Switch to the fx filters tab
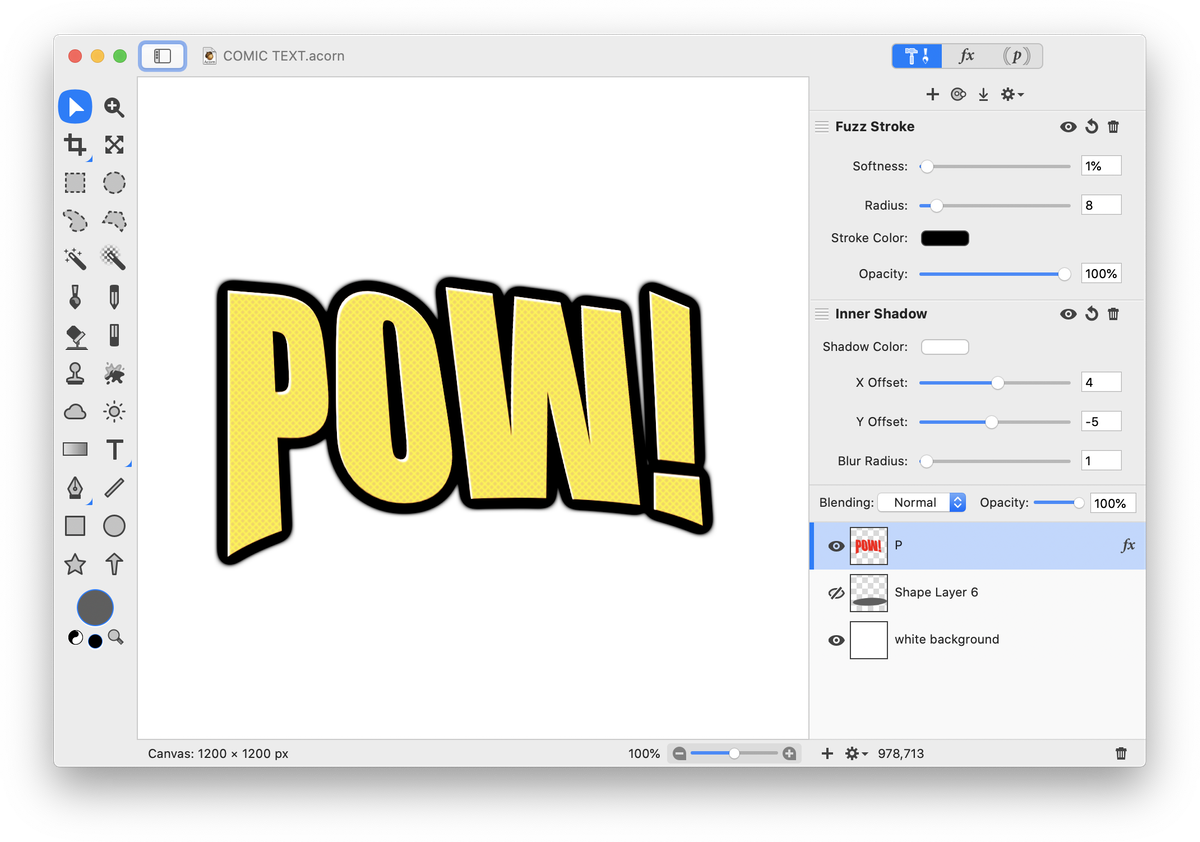The image size is (1200, 842). (x=967, y=56)
